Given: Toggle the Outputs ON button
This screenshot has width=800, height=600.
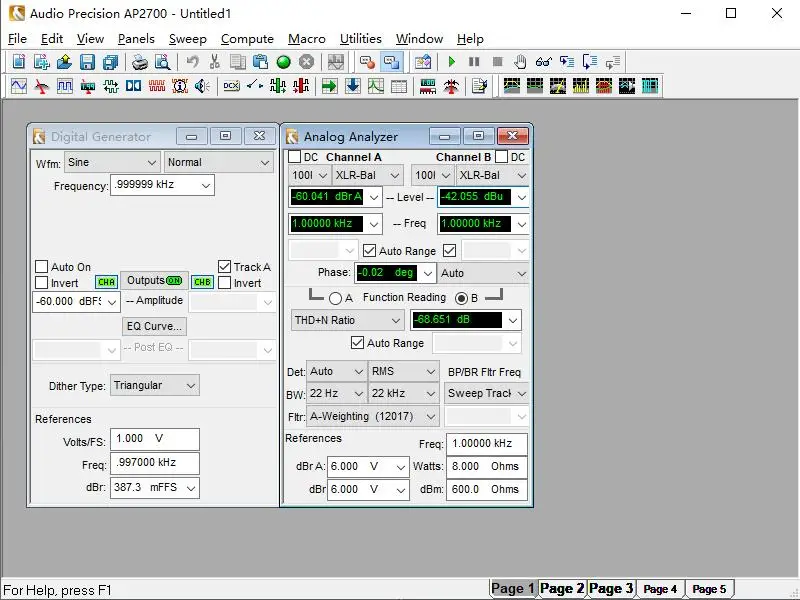Looking at the screenshot, I should tap(154, 281).
